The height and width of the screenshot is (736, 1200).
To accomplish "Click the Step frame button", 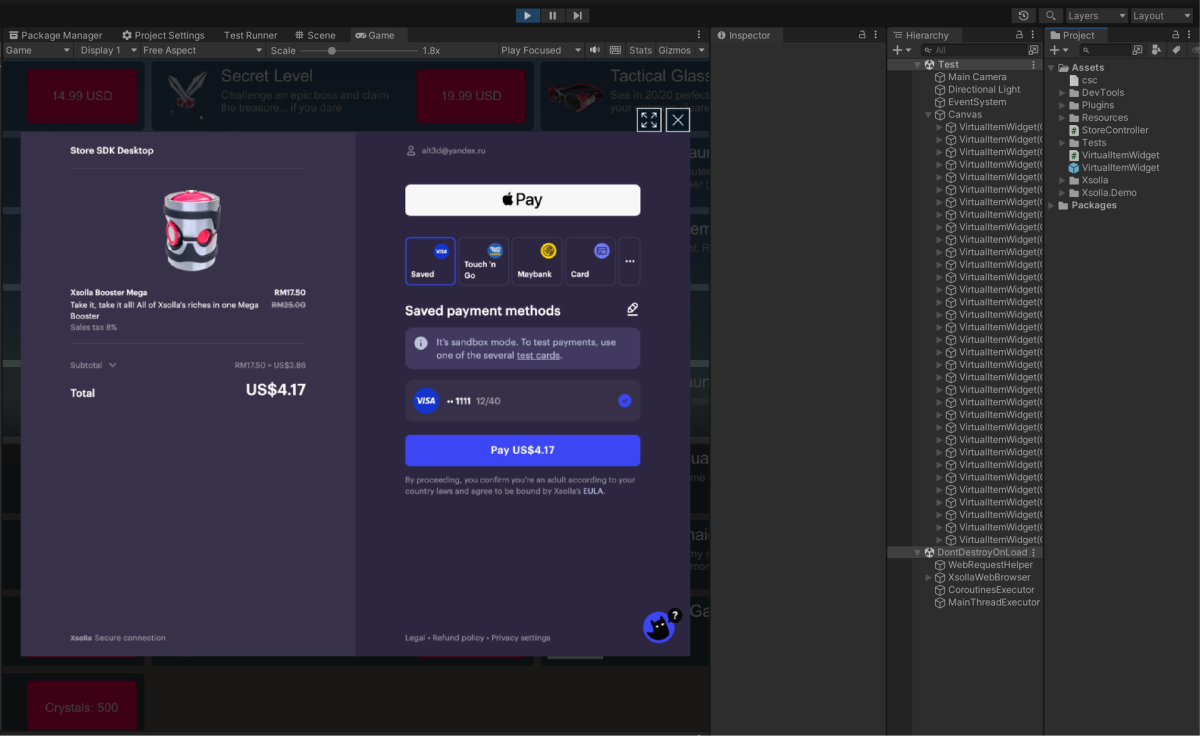I will (578, 15).
